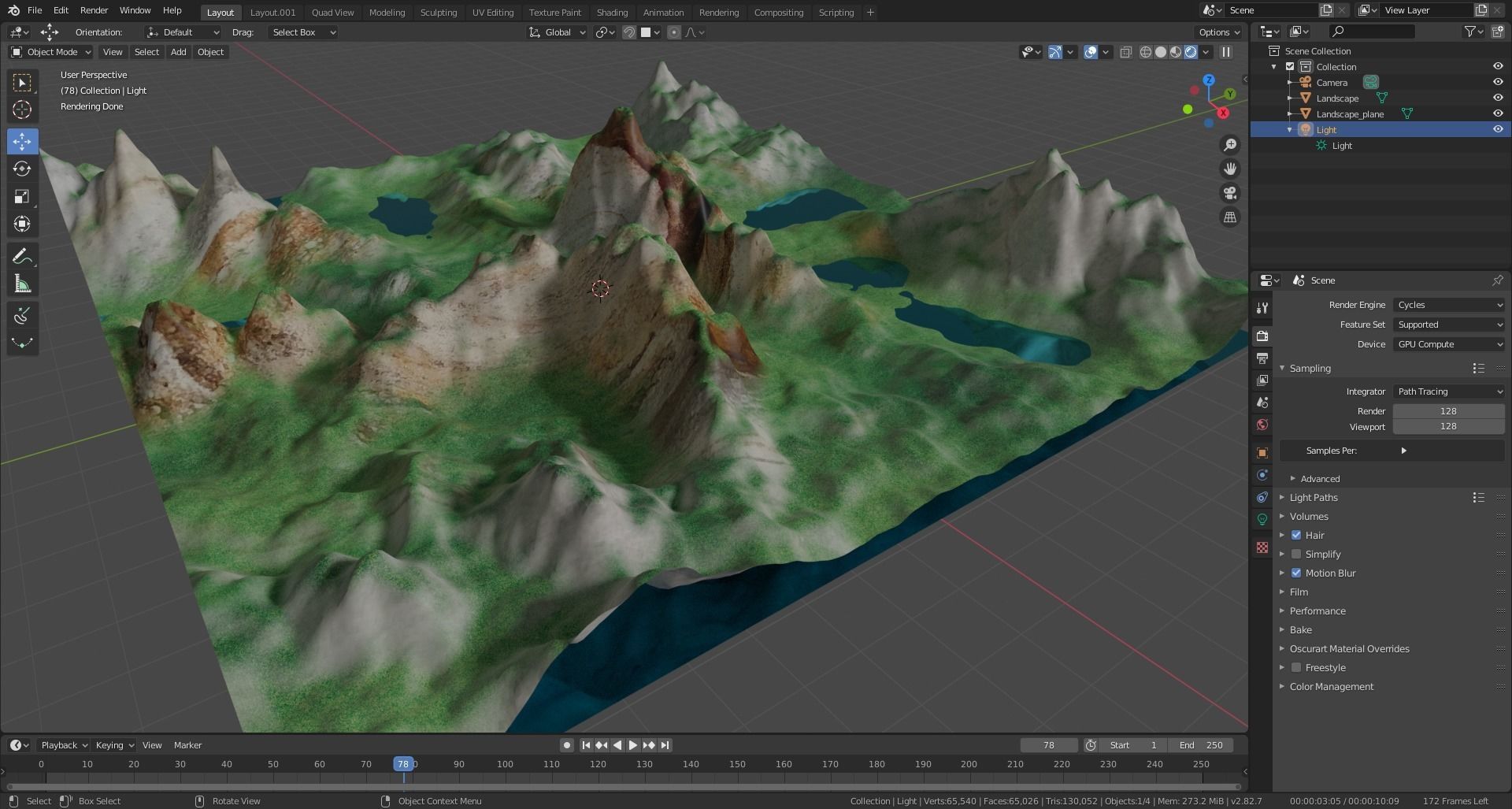Hide the Landscape object in outliner

coord(1498,98)
